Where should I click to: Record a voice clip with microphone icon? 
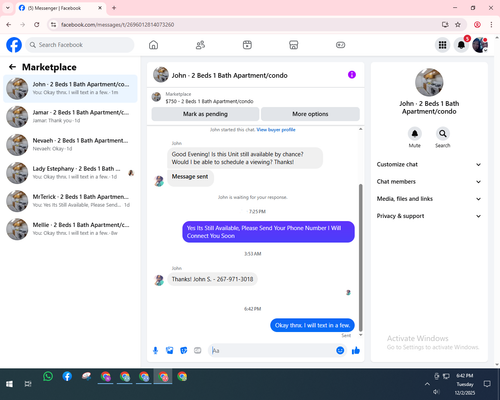(155, 350)
